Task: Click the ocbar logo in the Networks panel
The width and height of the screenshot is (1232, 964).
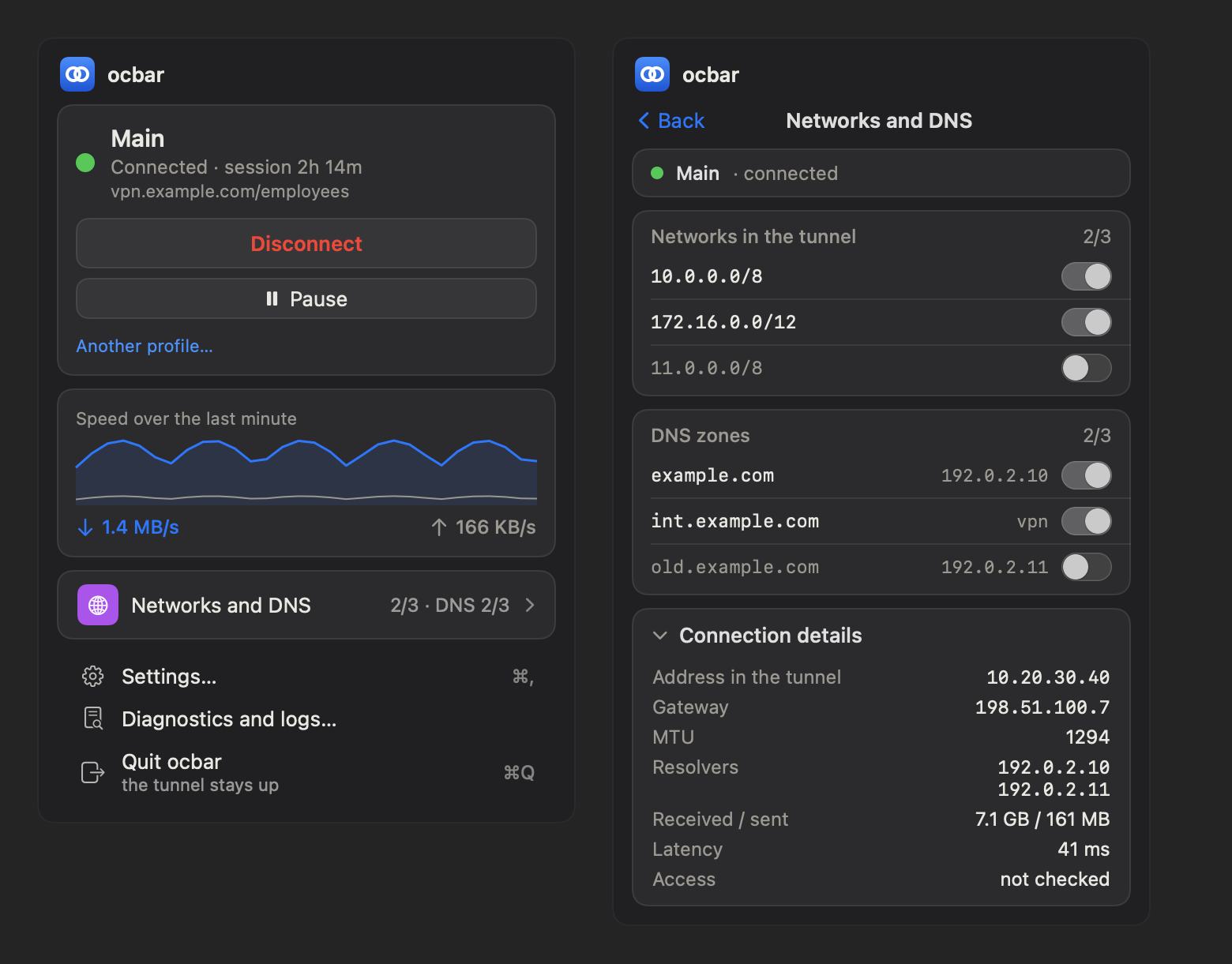Action: click(x=652, y=74)
